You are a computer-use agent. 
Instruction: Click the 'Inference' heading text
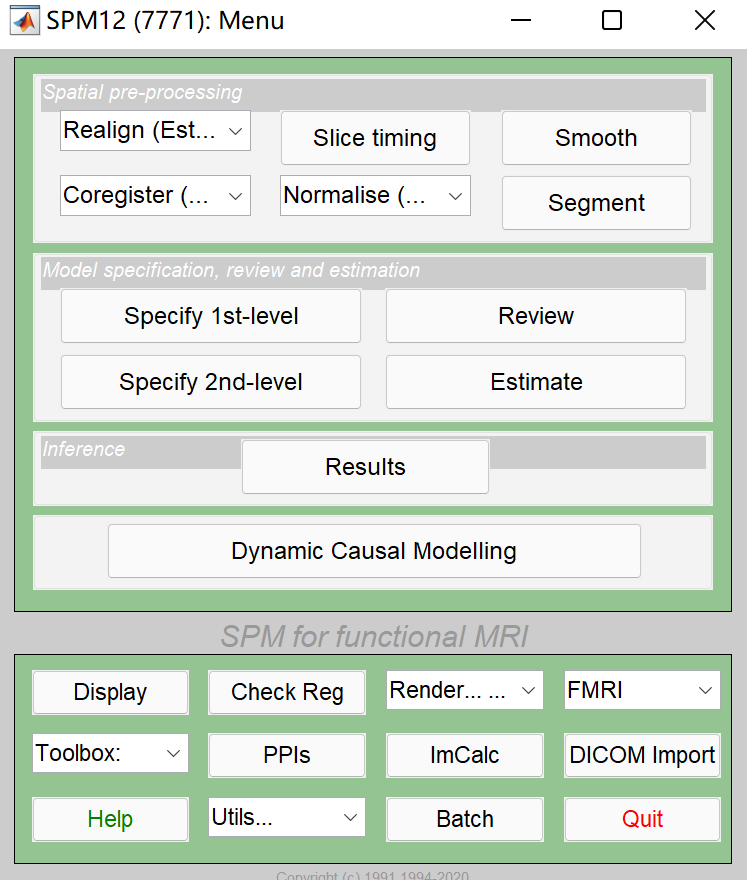tap(84, 449)
